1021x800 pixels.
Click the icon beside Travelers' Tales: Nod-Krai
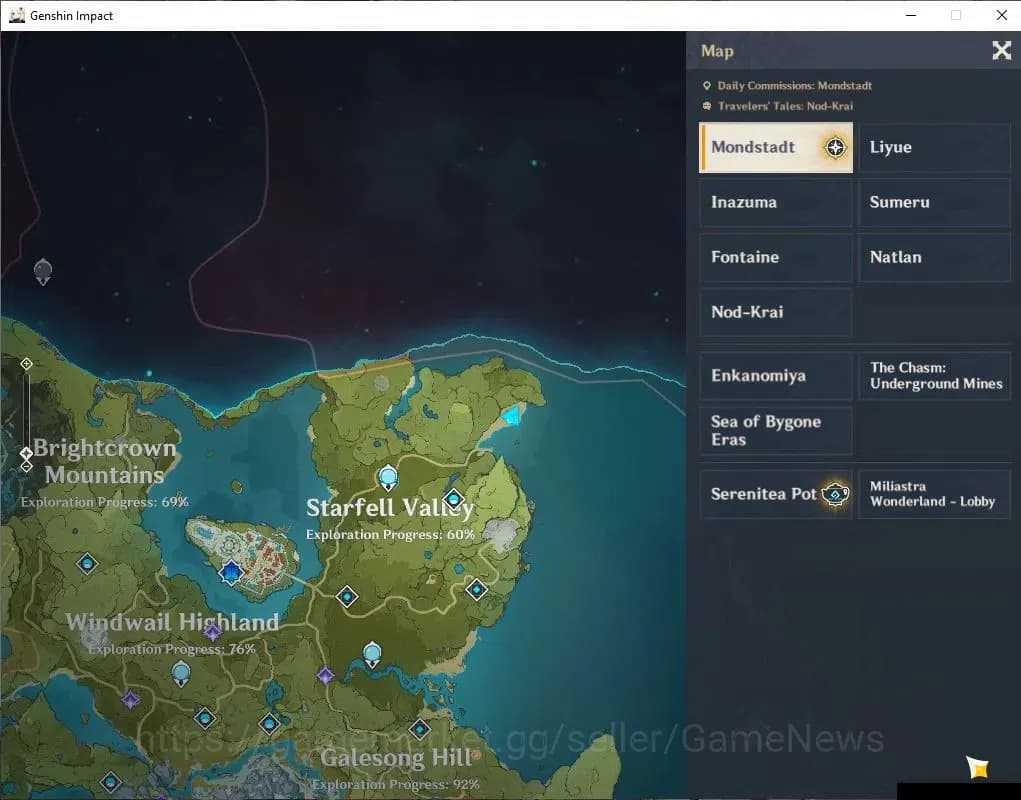coord(706,105)
